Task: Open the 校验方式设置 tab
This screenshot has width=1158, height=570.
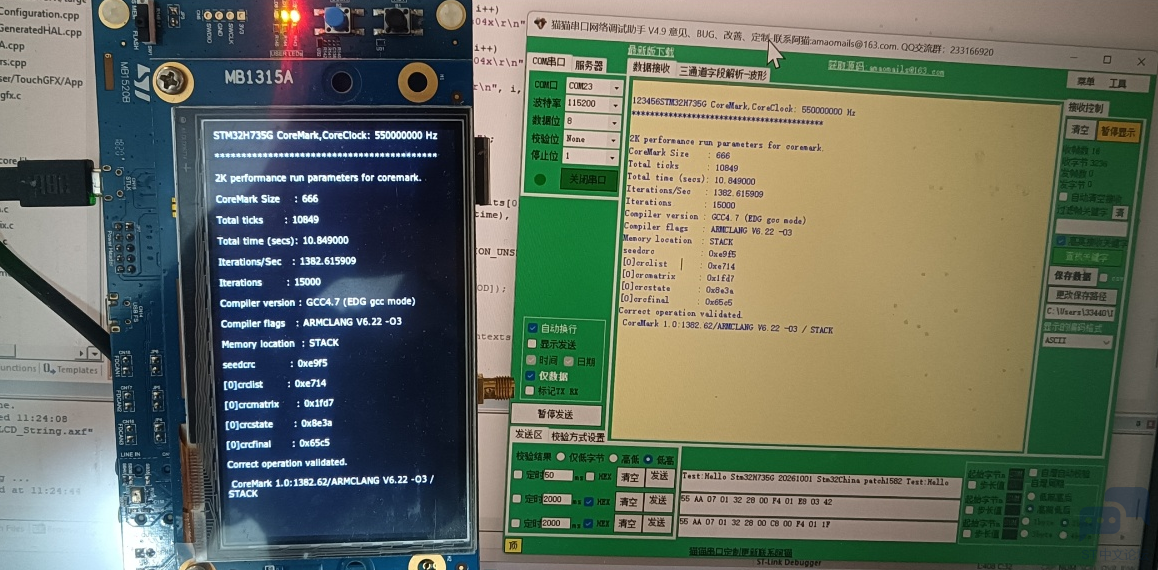Action: 578,436
